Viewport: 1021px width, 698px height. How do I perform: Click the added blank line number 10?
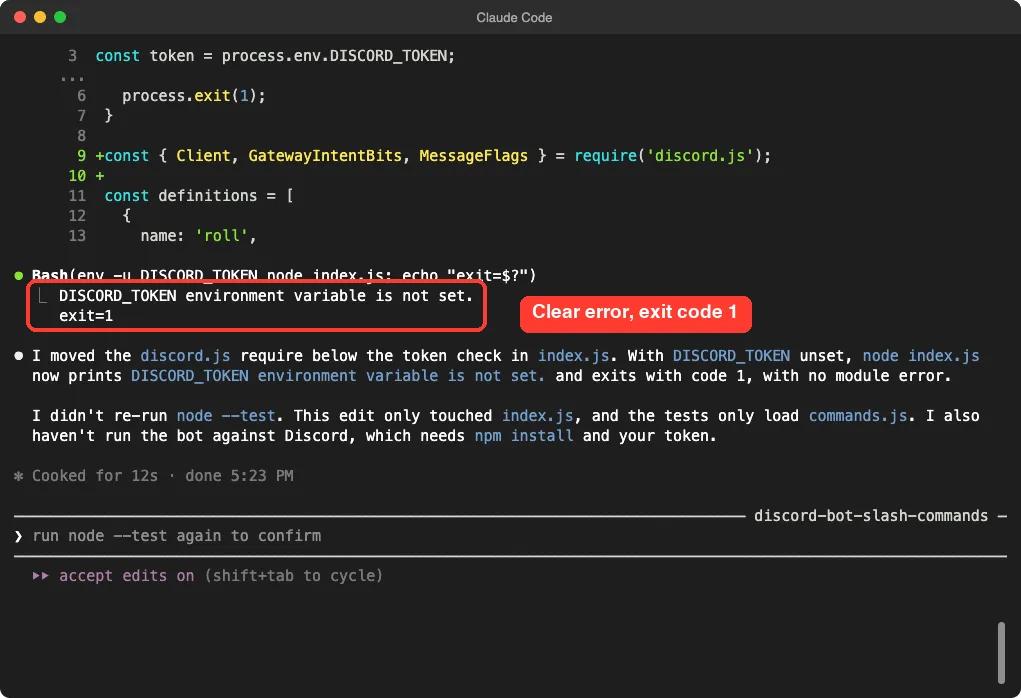point(77,176)
